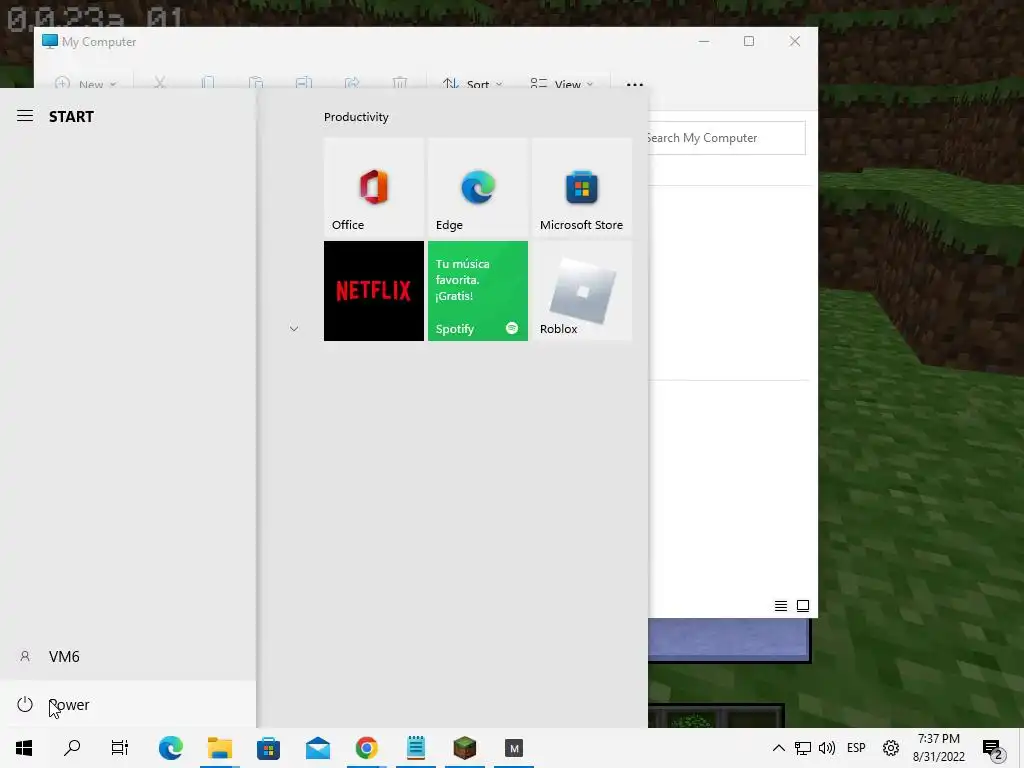Launch Edge from the taskbar
This screenshot has width=1024, height=768.
(170, 748)
